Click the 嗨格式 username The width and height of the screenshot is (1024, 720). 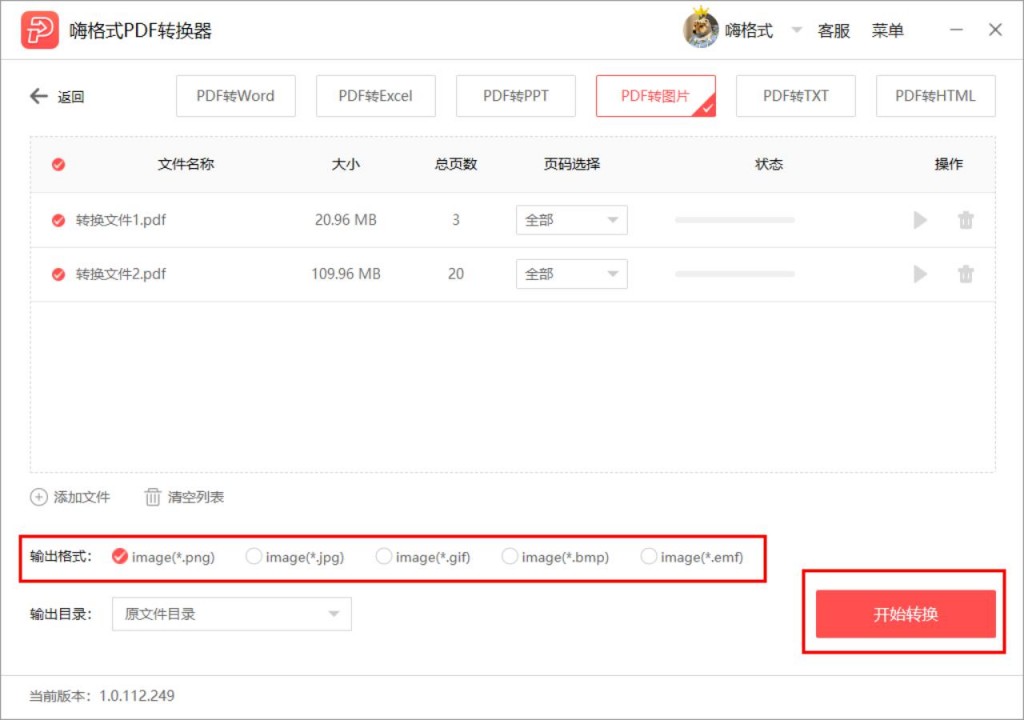pos(748,30)
